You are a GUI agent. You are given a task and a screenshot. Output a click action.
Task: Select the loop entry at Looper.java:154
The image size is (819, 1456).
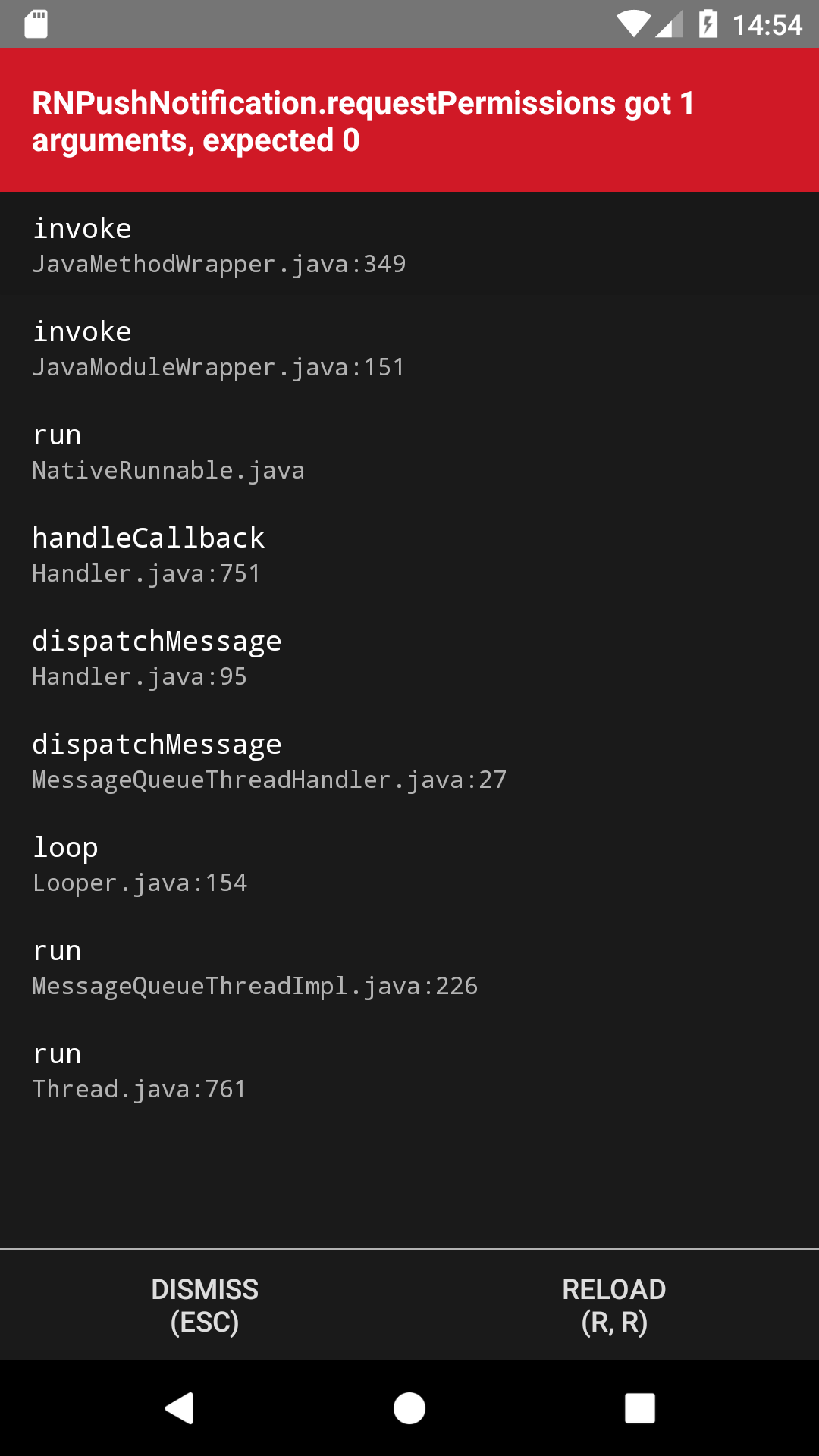coord(140,864)
